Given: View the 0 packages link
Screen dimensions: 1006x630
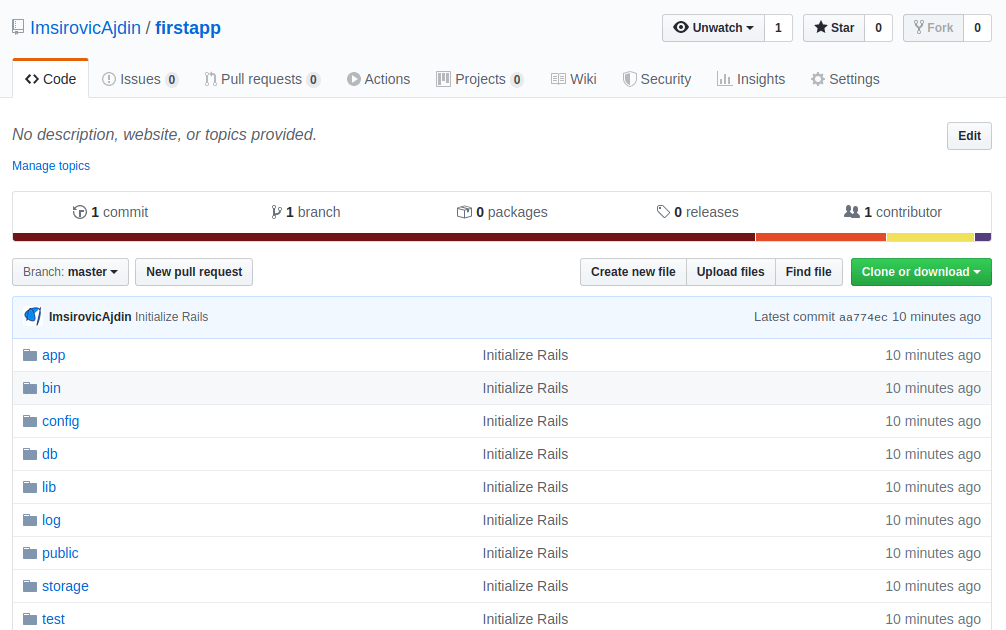Looking at the screenshot, I should click(502, 212).
